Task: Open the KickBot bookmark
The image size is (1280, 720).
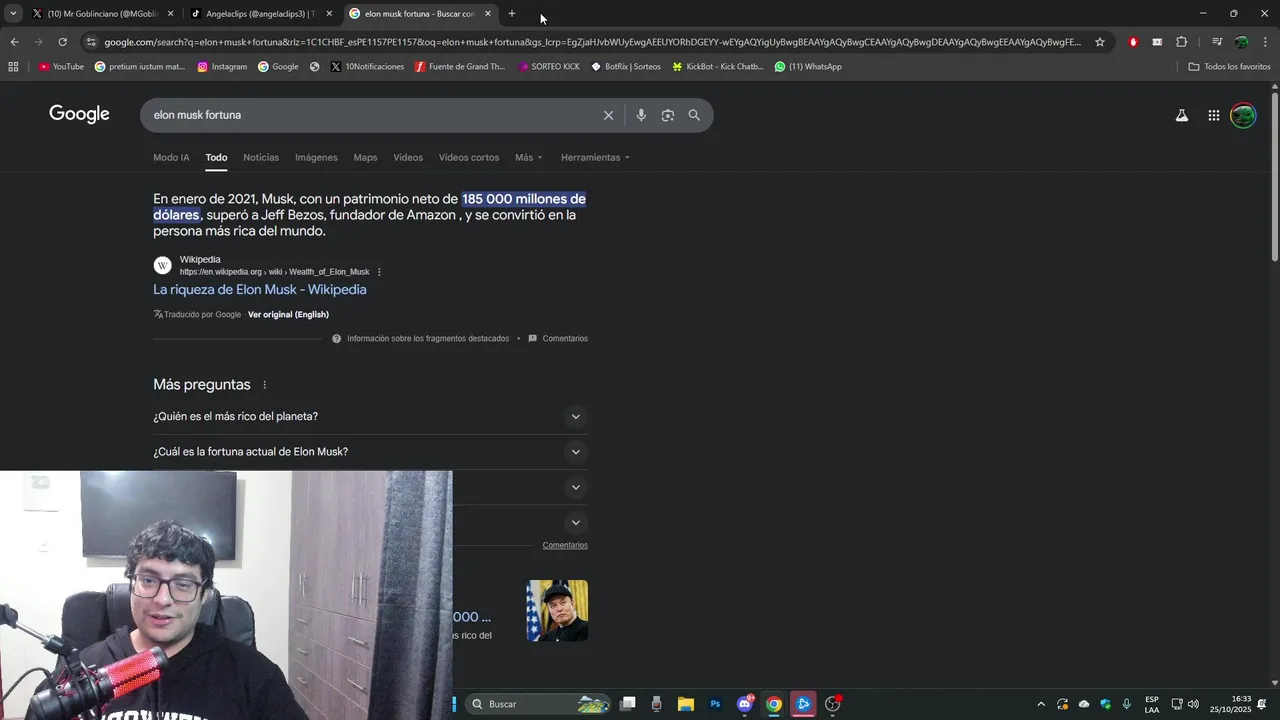Action: click(718, 67)
